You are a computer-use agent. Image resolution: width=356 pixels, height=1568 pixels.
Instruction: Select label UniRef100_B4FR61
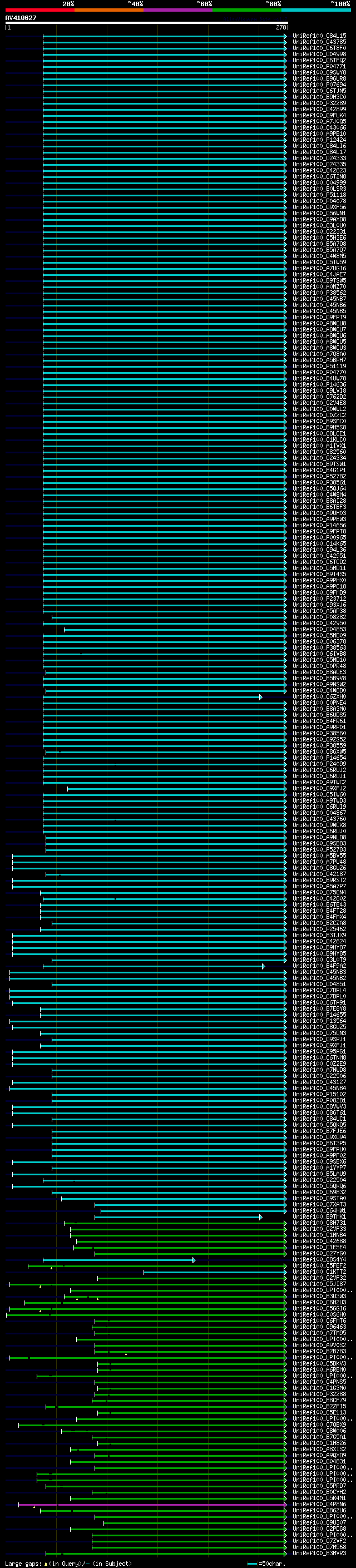point(319,721)
